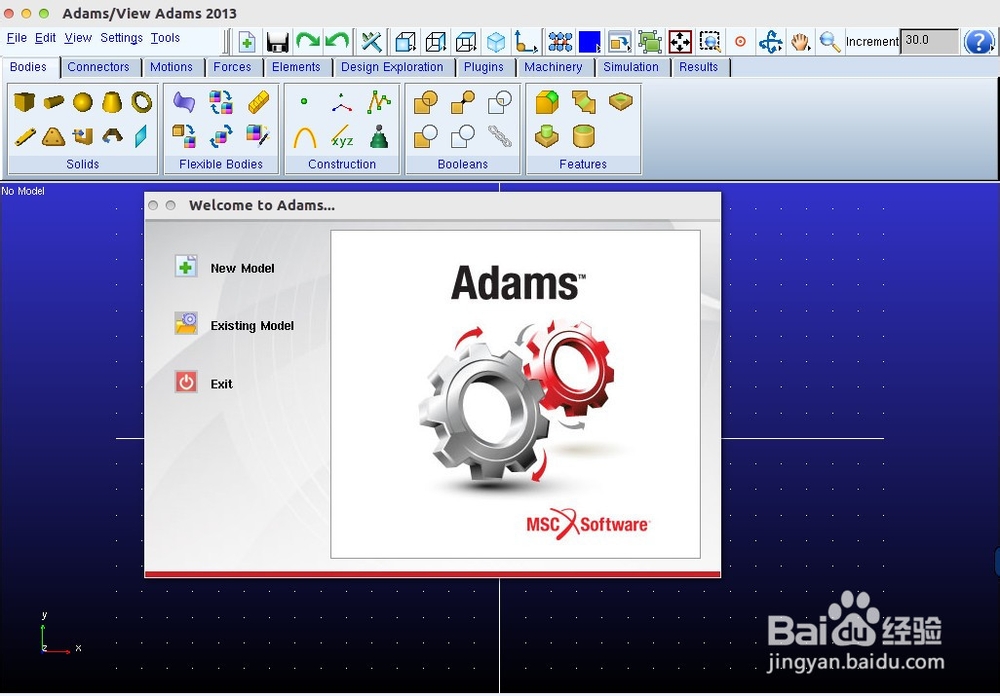This screenshot has width=1000, height=696.
Task: Select the Marker construction tool
Action: (342, 102)
